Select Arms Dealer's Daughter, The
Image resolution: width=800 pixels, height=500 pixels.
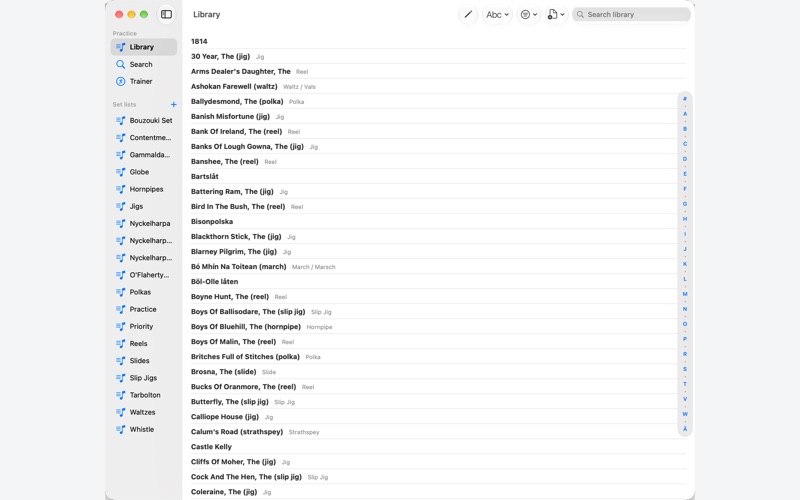click(438, 71)
